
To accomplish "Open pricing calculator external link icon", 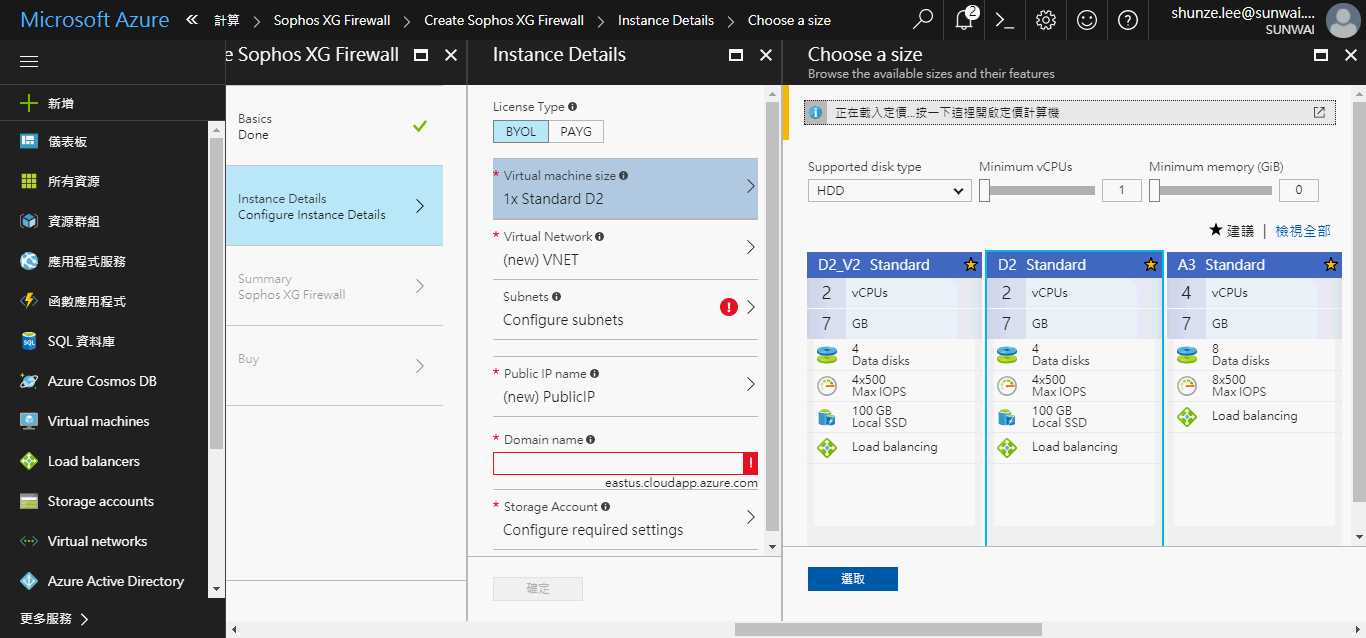I will (1319, 112).
